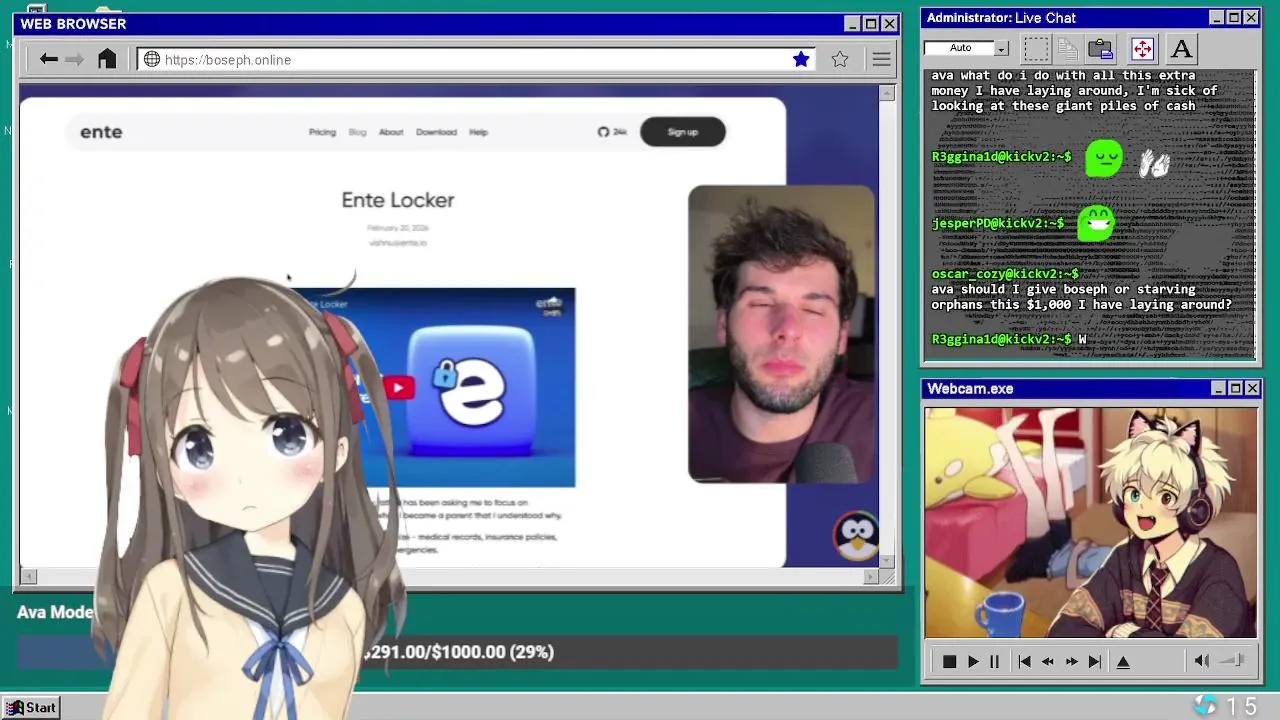
Task: Open the About nav item
Action: click(391, 132)
